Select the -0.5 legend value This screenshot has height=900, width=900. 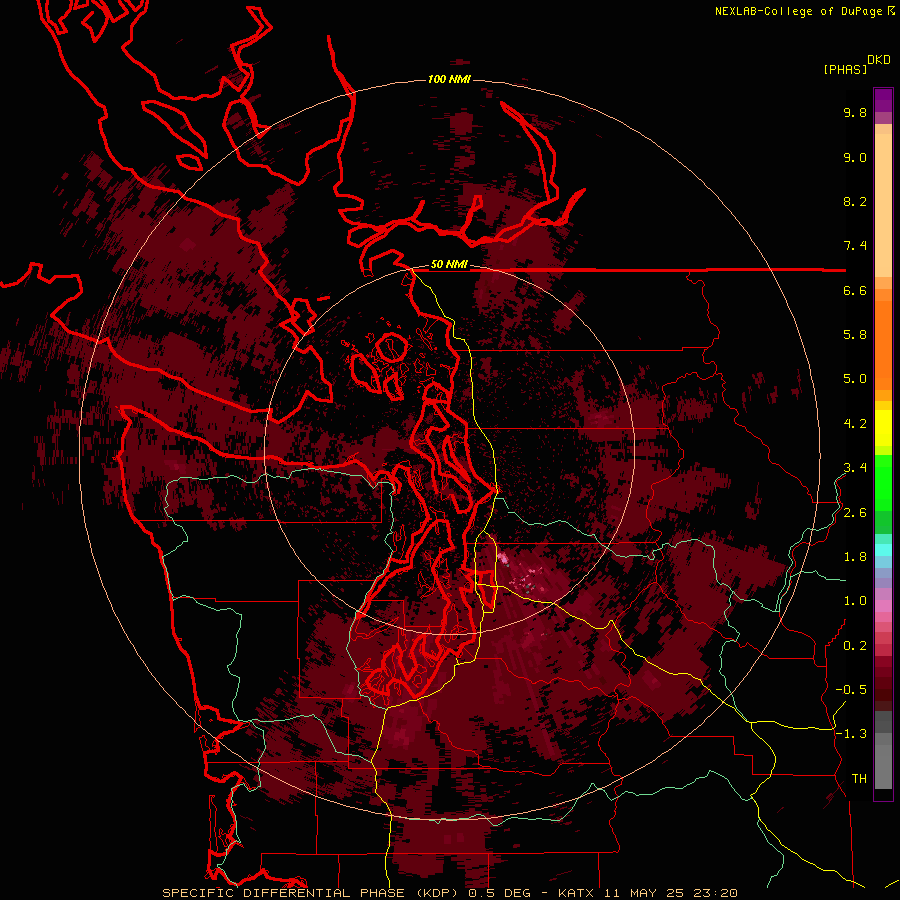(851, 690)
